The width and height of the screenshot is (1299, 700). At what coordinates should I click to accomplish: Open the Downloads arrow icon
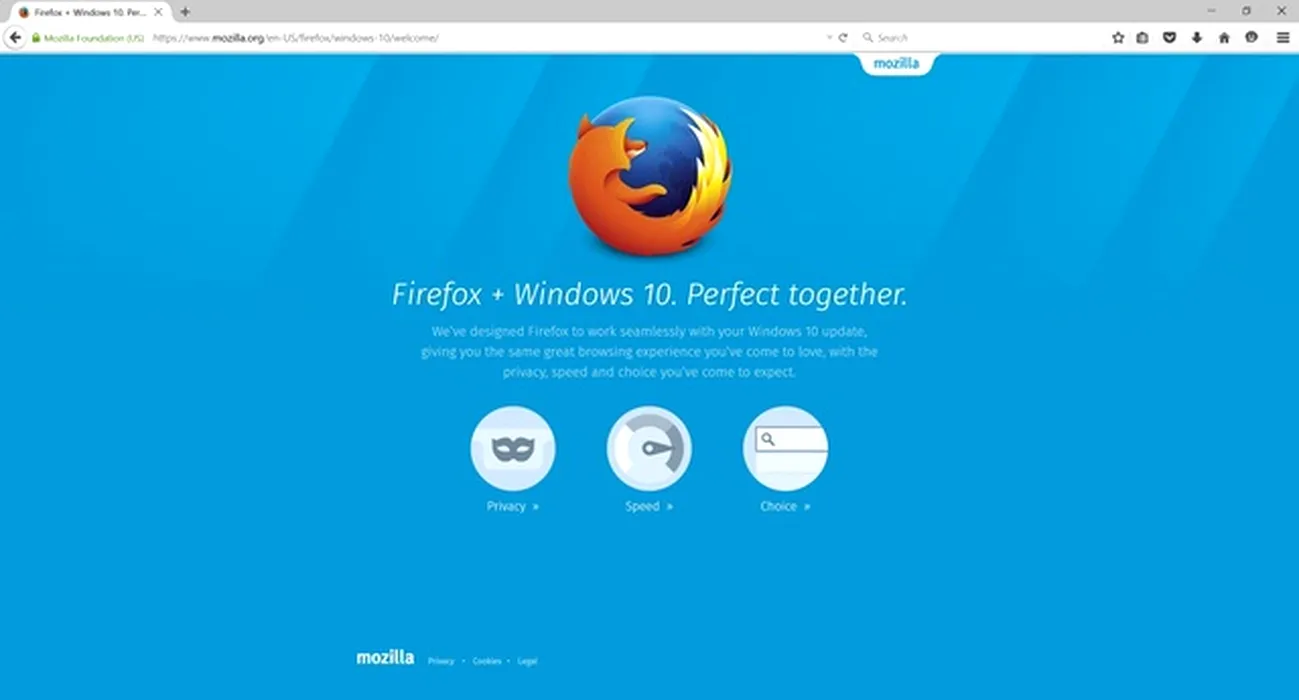tap(1196, 37)
